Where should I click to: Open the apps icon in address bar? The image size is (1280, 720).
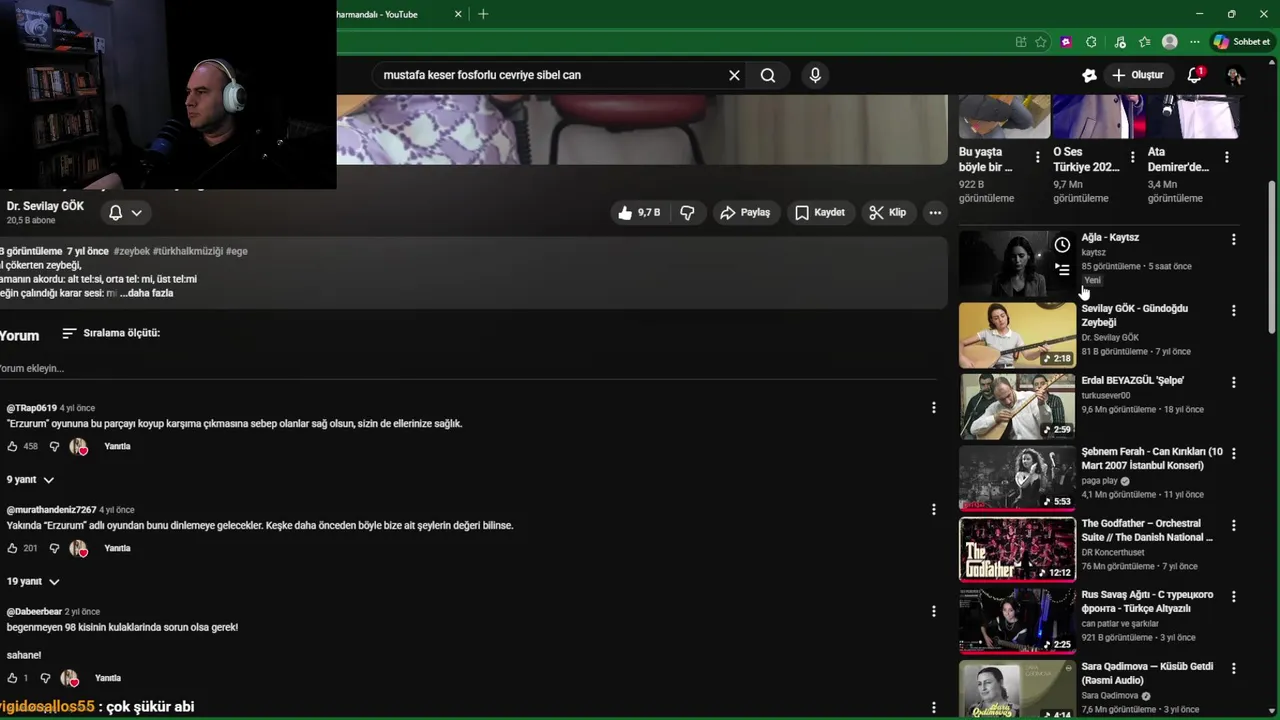pos(1020,42)
